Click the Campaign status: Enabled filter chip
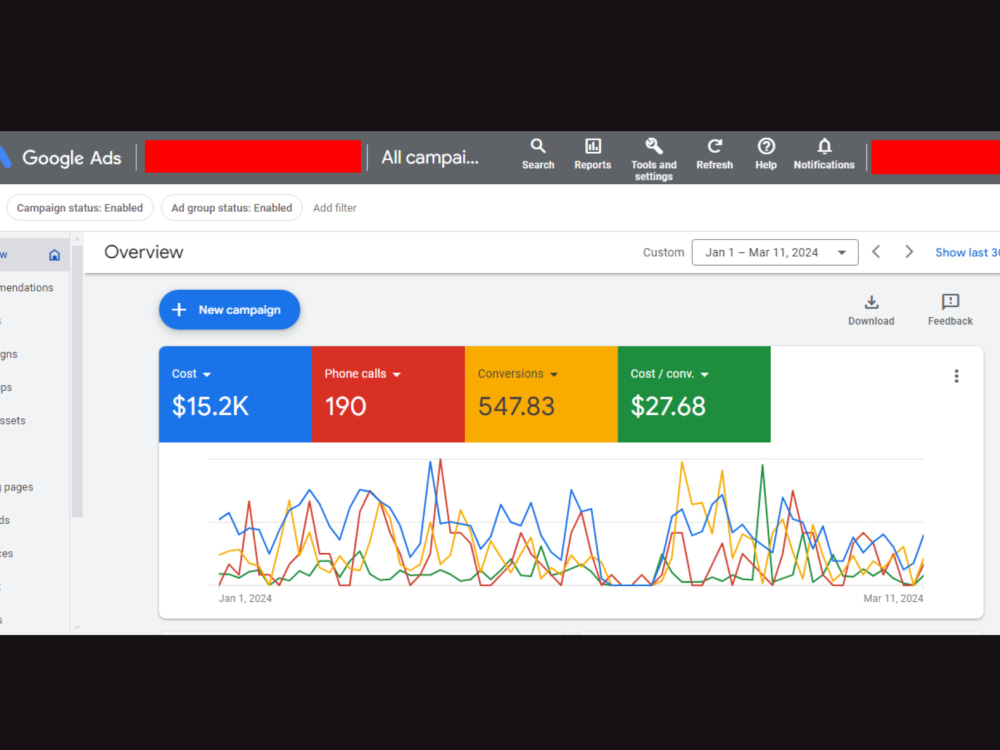 (80, 208)
